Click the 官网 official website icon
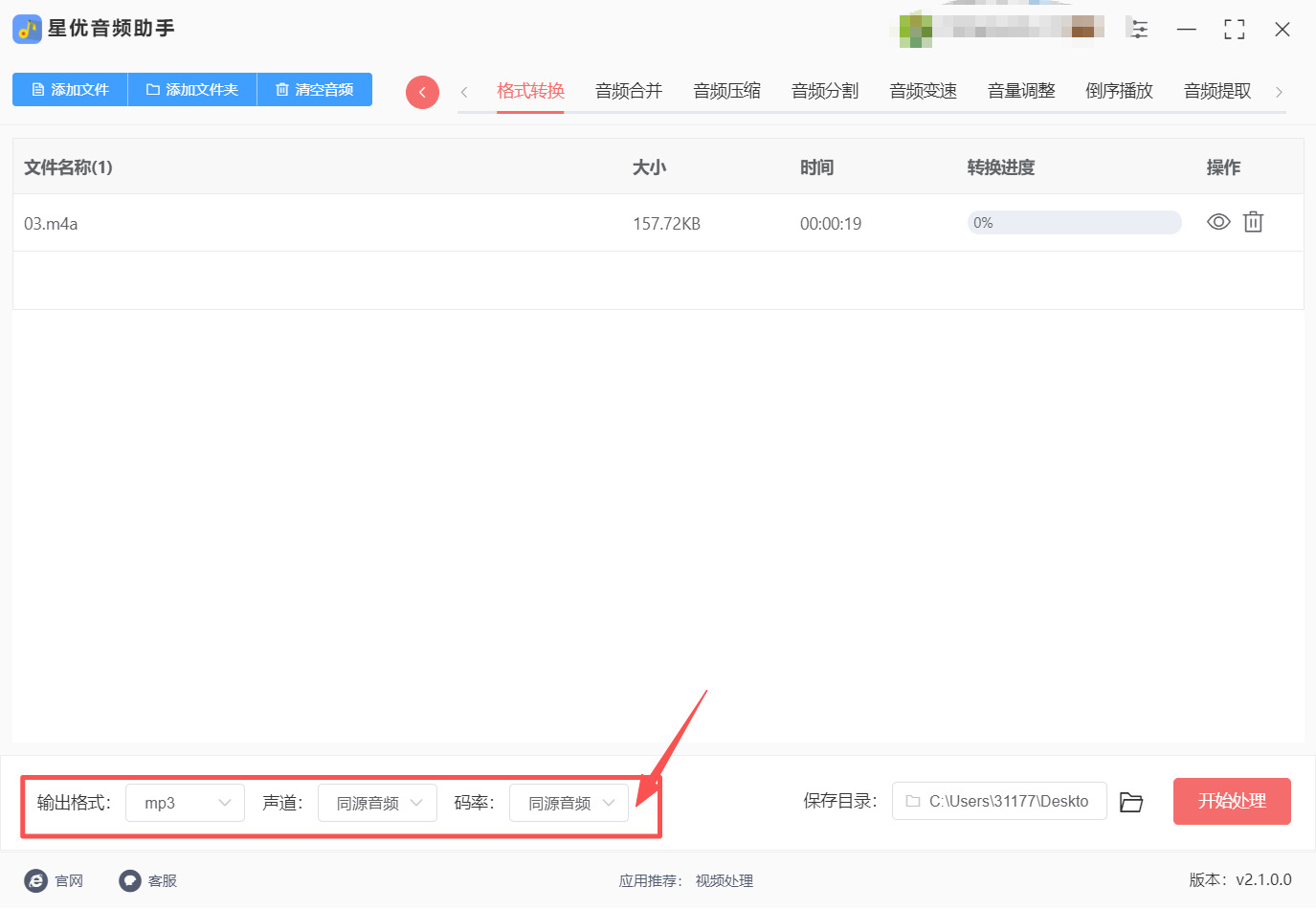1316x909 pixels. click(36, 880)
